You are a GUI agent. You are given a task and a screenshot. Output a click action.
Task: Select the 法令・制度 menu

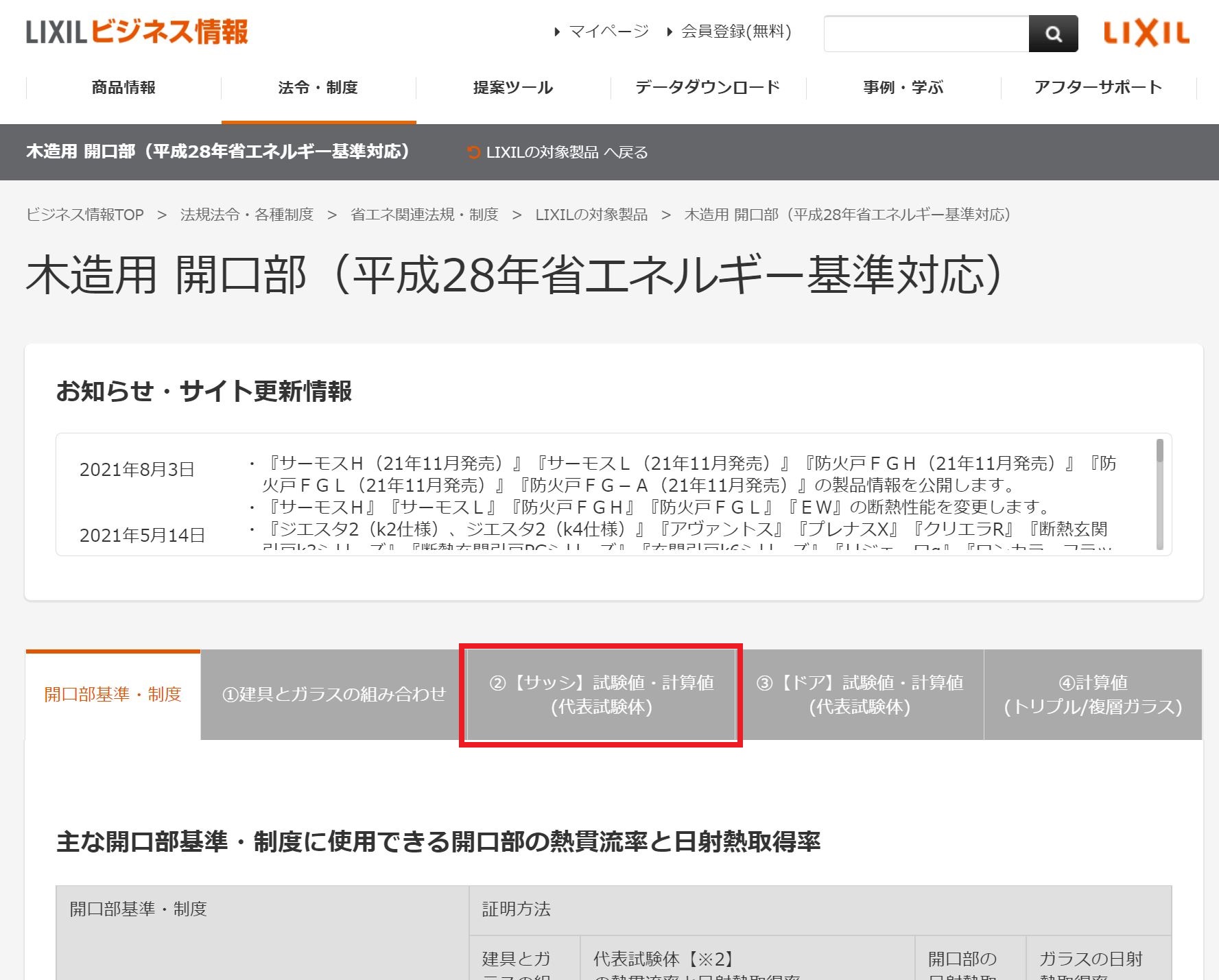pyautogui.click(x=318, y=87)
